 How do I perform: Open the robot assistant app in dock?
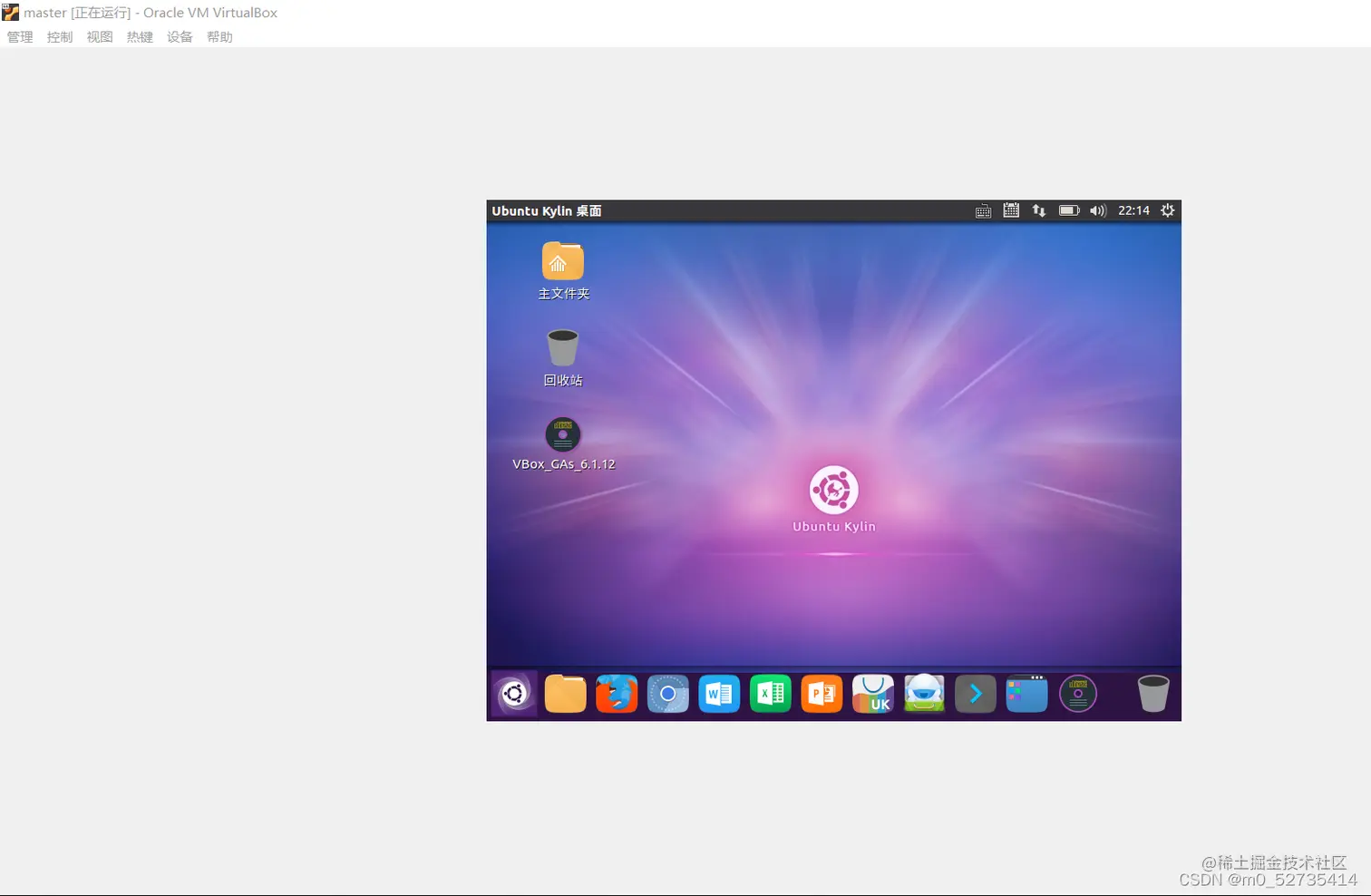pyautogui.click(x=925, y=695)
